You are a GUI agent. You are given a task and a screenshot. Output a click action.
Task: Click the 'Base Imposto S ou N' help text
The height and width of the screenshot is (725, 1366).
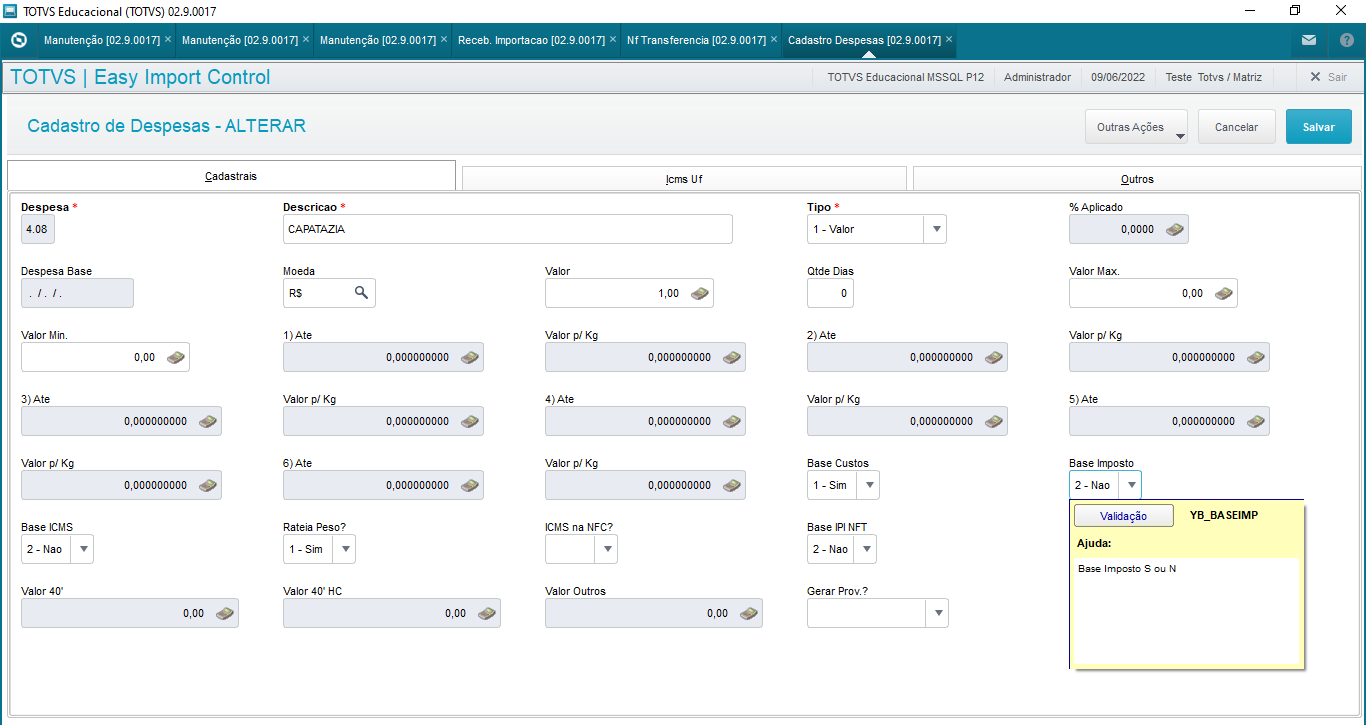[1127, 568]
